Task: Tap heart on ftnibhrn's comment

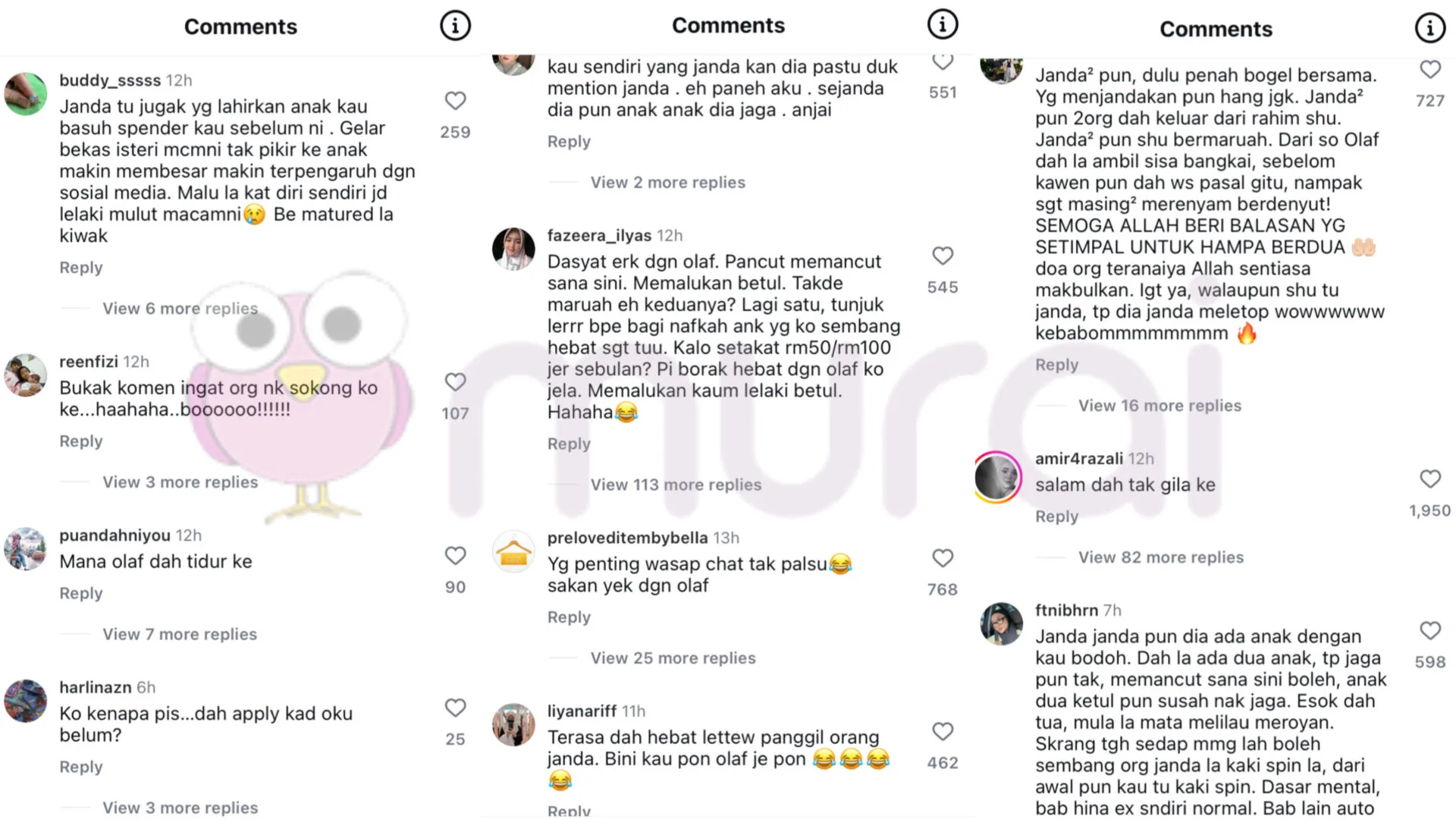Action: click(x=1430, y=630)
